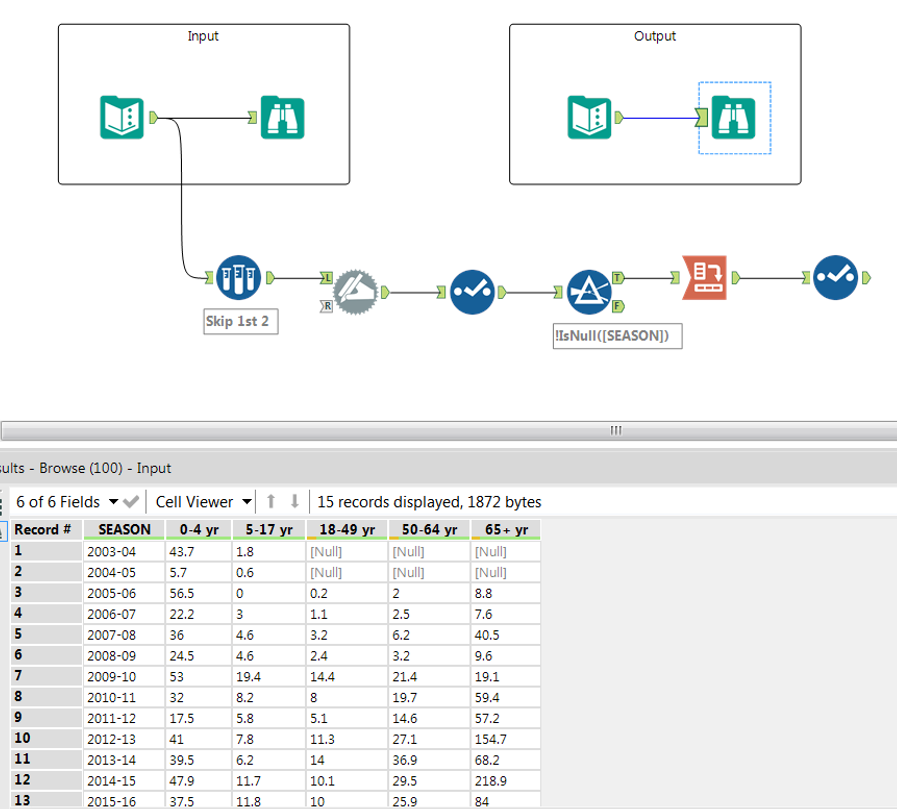This screenshot has height=809, width=897.
Task: Open the 6 of 6 Fields dropdown
Action: 68,502
